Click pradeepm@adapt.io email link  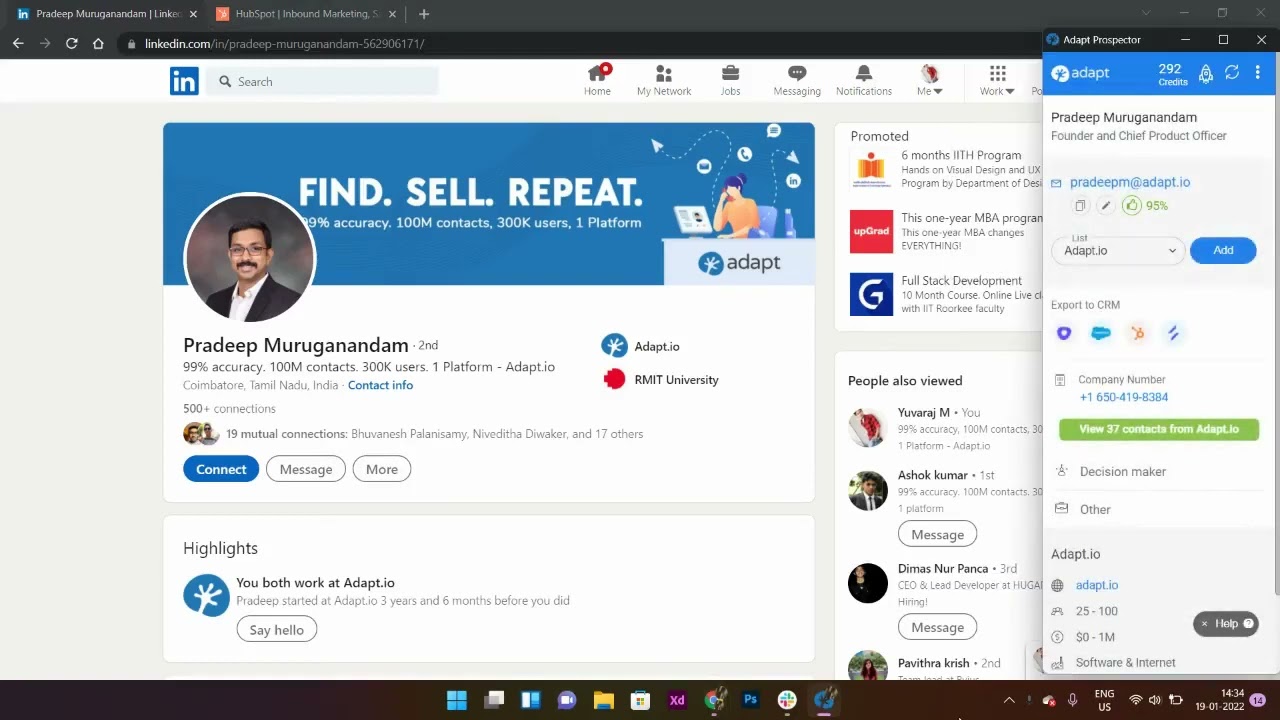1130,182
